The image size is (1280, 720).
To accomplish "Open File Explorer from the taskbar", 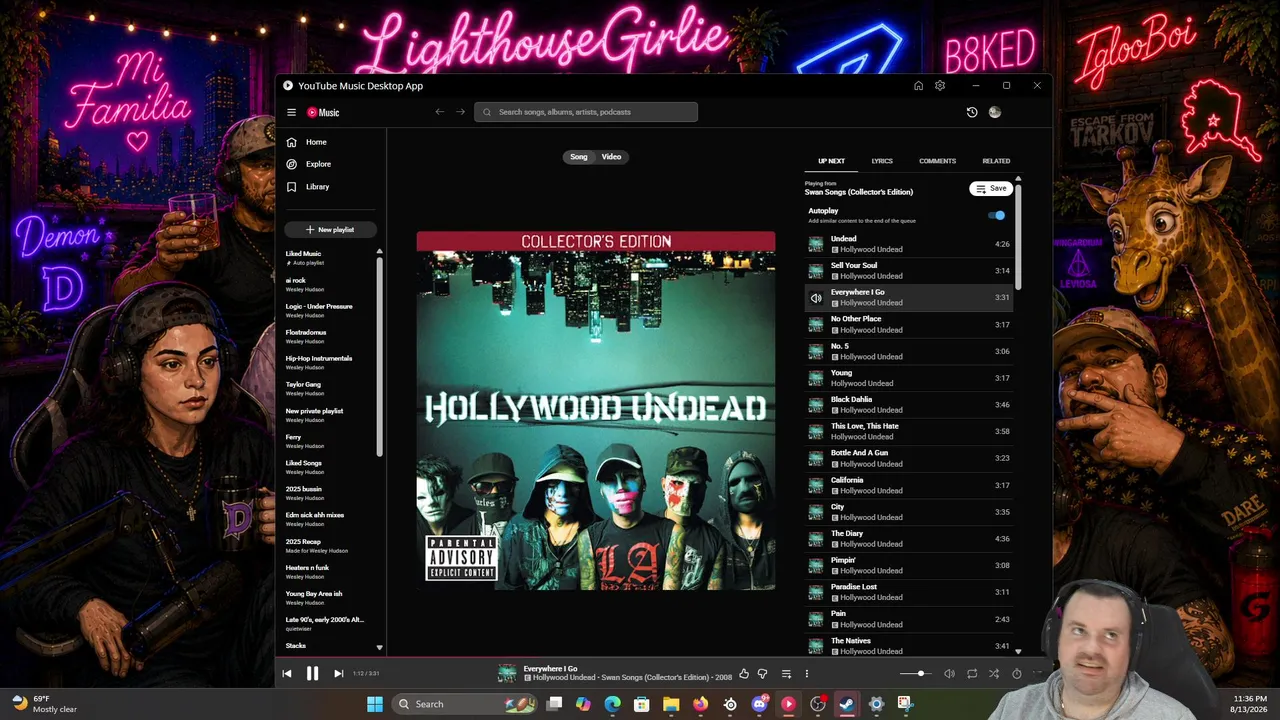I will tap(671, 704).
